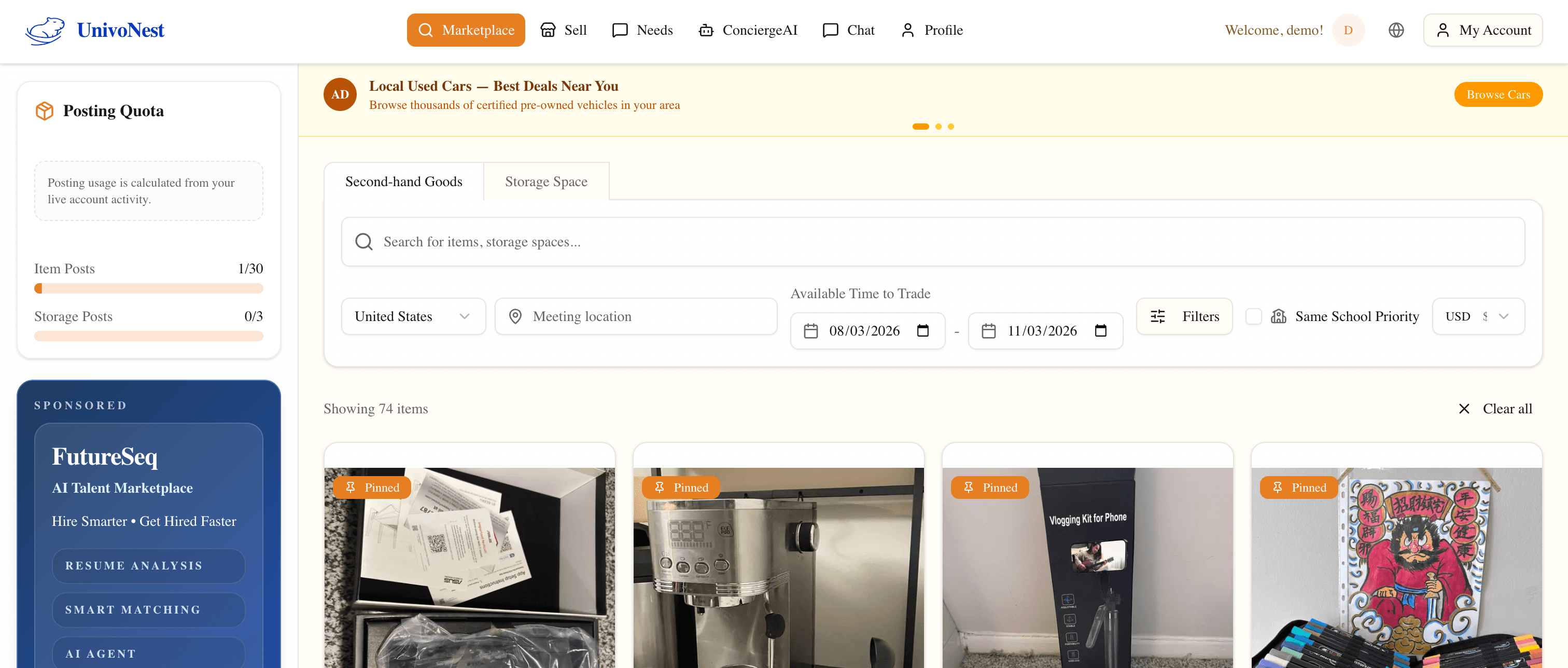This screenshot has height=668, width=1568.
Task: Open the language globe icon
Action: point(1396,30)
